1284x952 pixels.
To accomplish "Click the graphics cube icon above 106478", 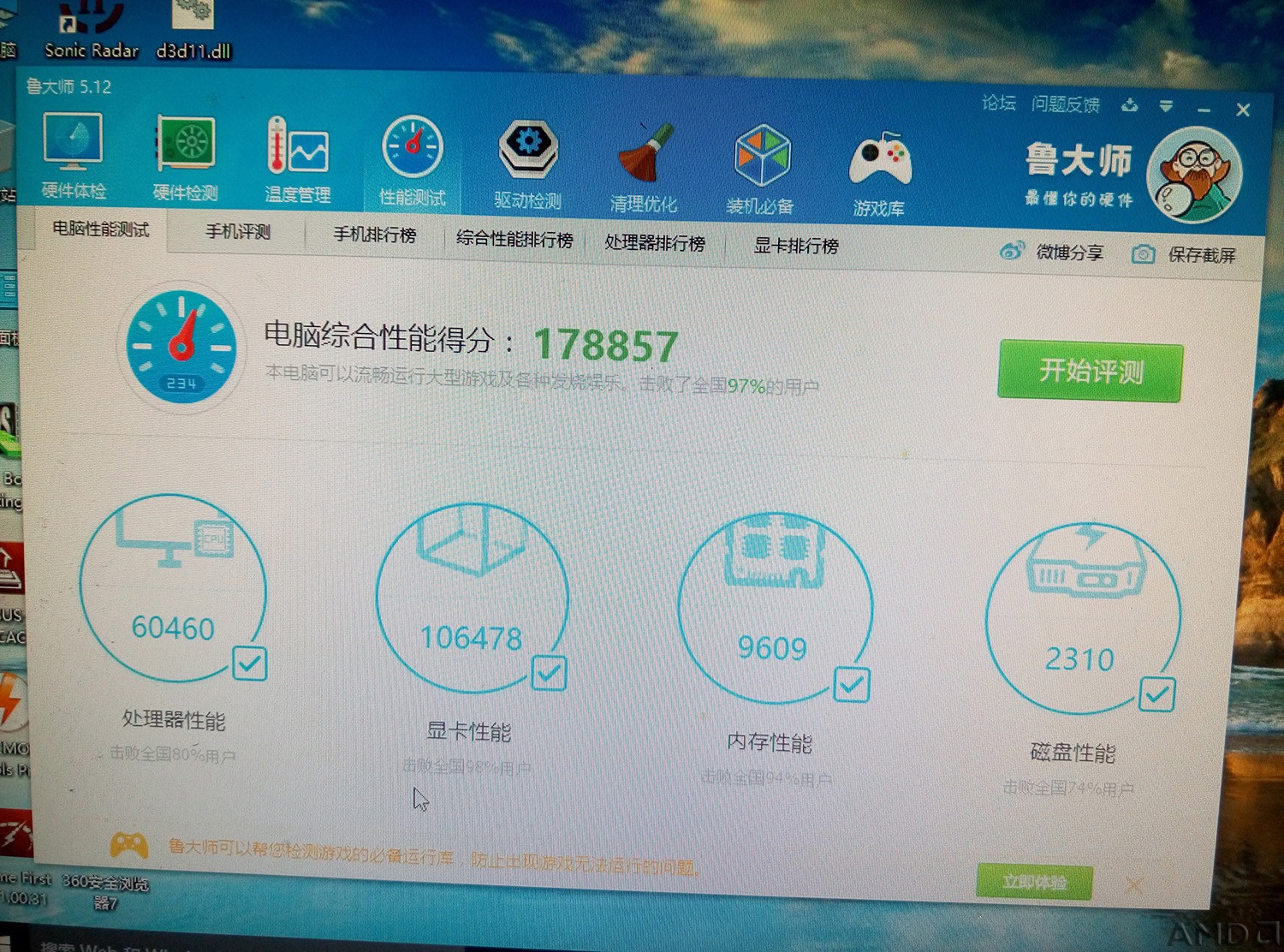I will click(x=470, y=541).
